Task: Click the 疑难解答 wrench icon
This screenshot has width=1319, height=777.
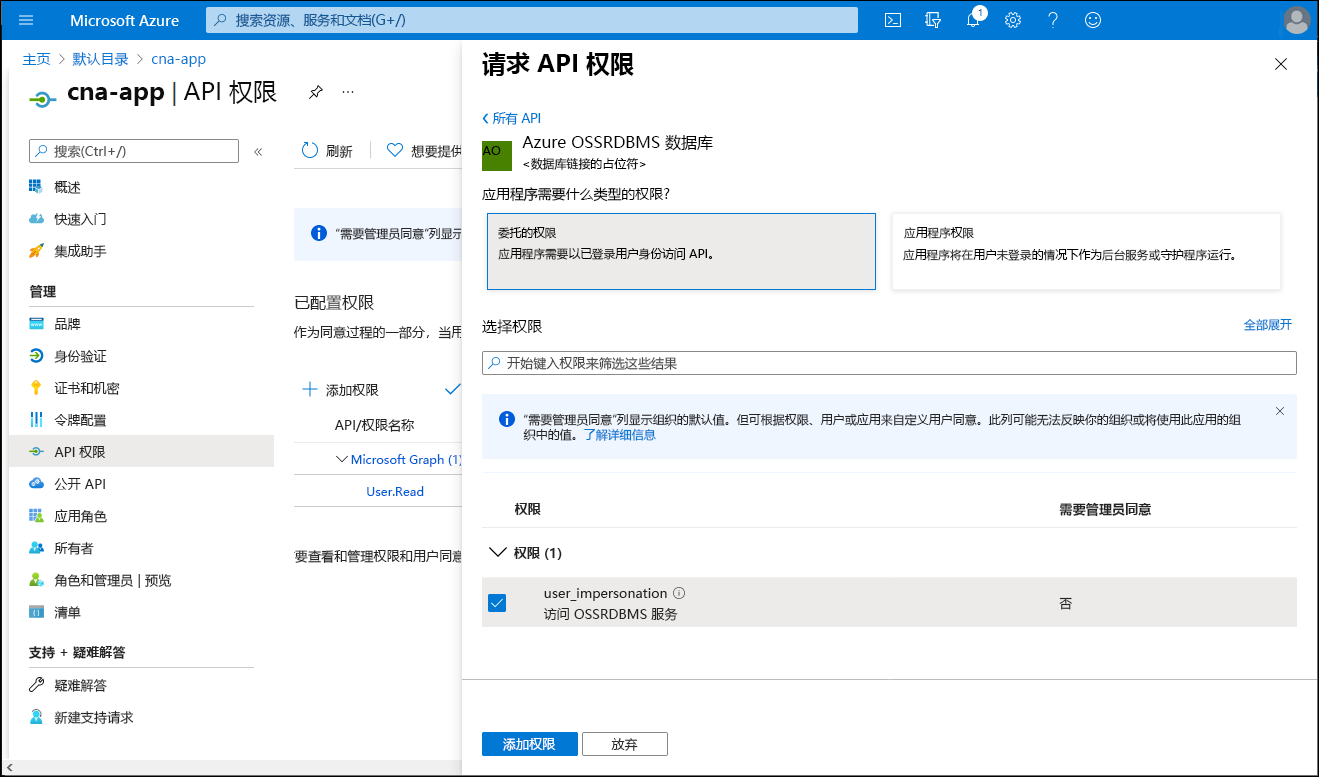Action: pyautogui.click(x=36, y=685)
